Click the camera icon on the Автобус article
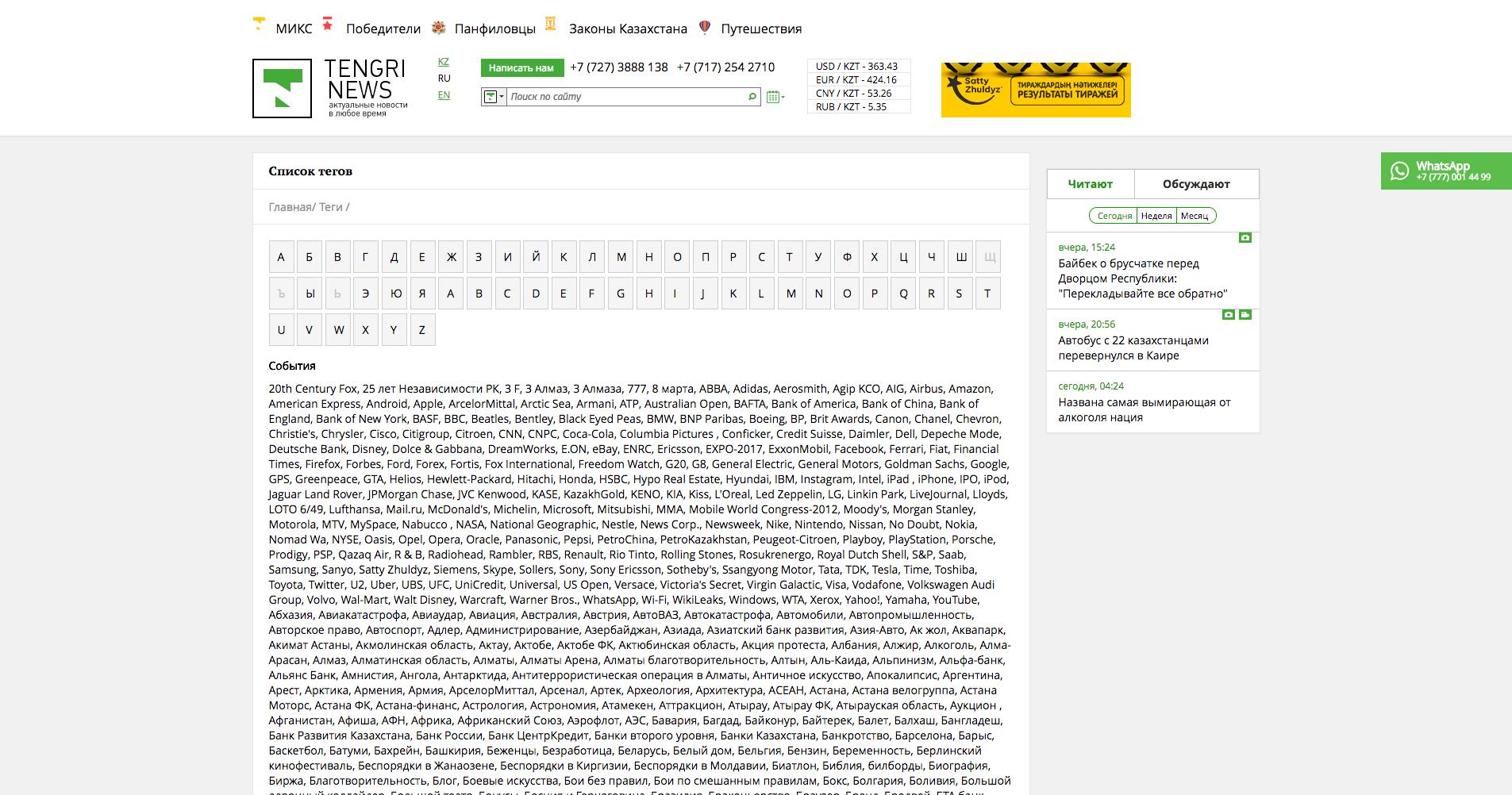Image resolution: width=1512 pixels, height=795 pixels. click(x=1229, y=314)
